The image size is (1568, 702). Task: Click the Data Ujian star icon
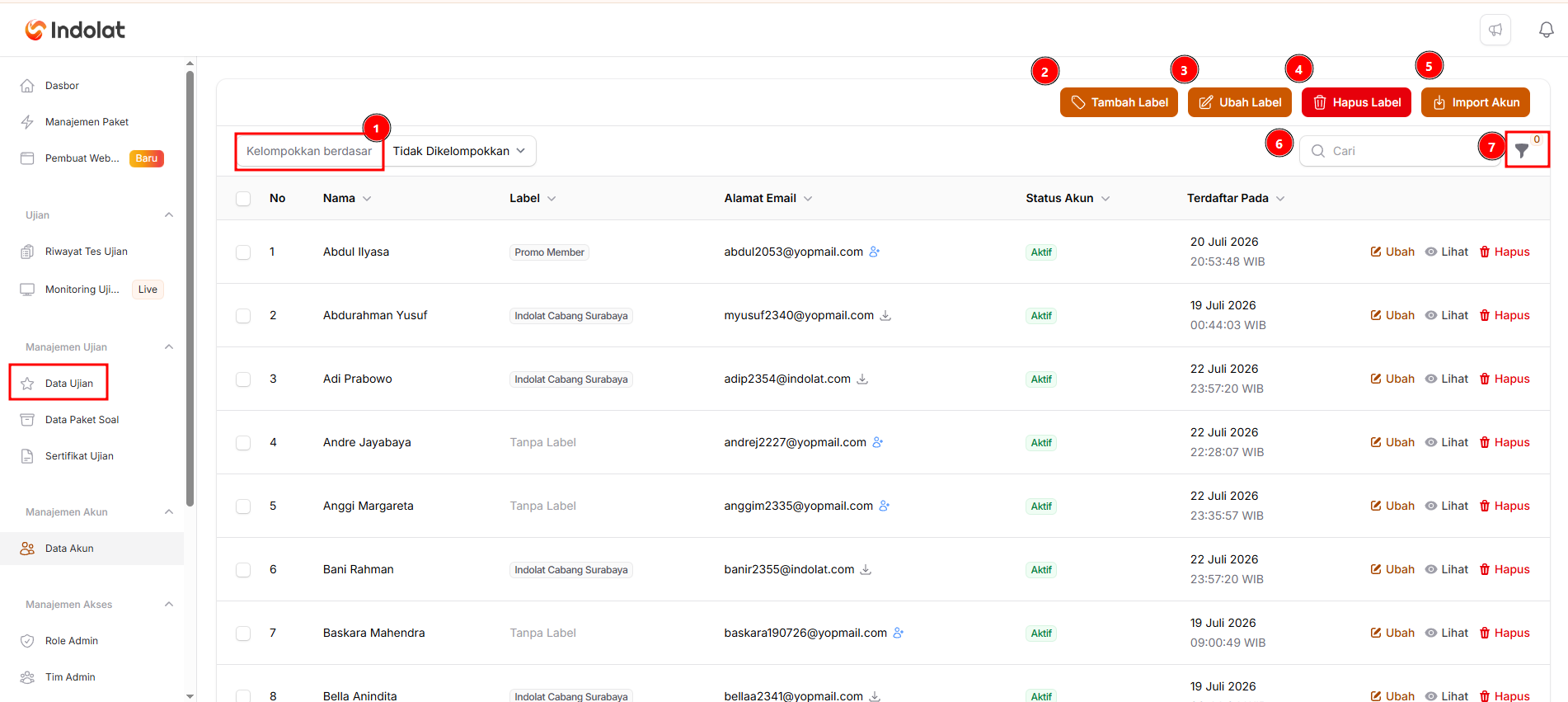tap(27, 384)
